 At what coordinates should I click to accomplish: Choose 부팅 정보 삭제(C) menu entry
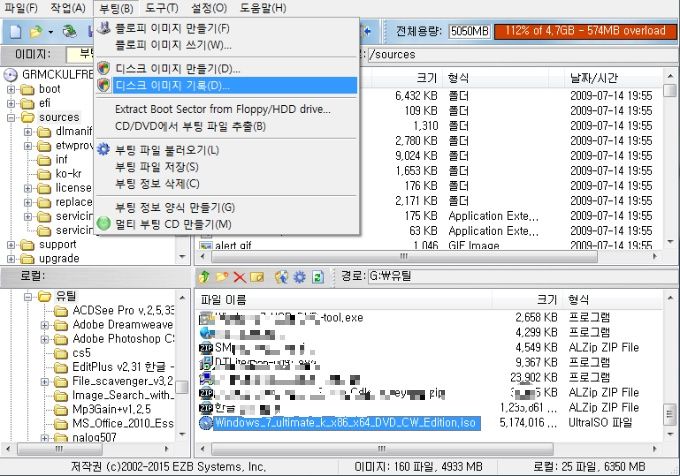pos(227,184)
